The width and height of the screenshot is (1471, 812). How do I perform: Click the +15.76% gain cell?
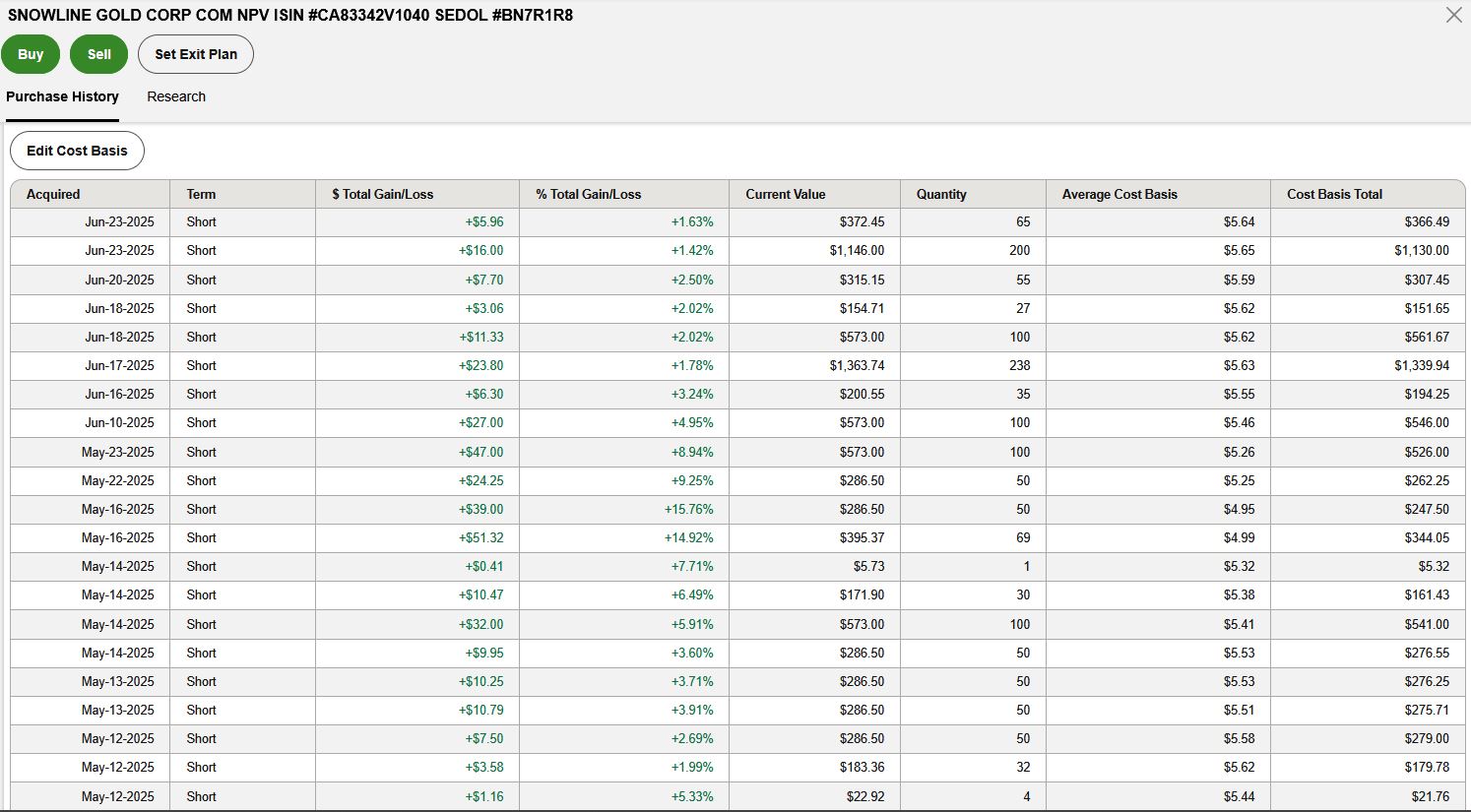click(x=688, y=509)
